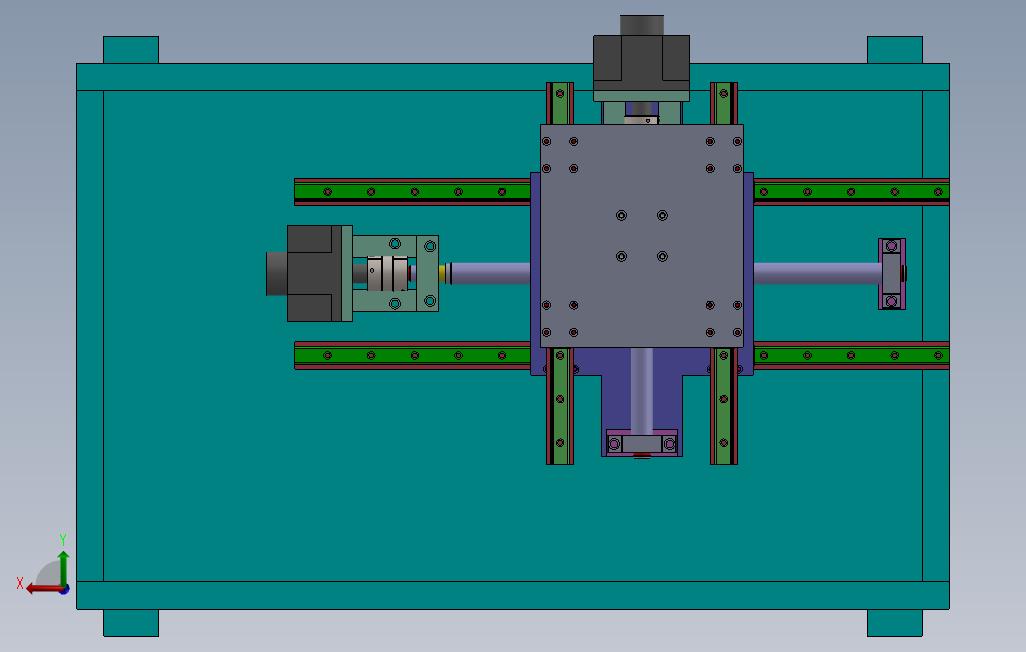Image resolution: width=1026 pixels, height=652 pixels.
Task: Select the purple bearing block at right end
Action: pos(892,274)
